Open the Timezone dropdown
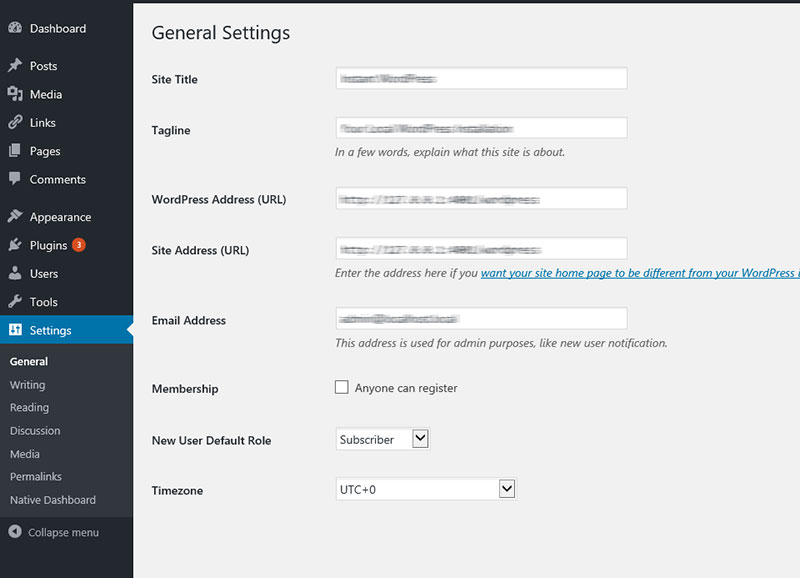800x578 pixels. tap(426, 489)
